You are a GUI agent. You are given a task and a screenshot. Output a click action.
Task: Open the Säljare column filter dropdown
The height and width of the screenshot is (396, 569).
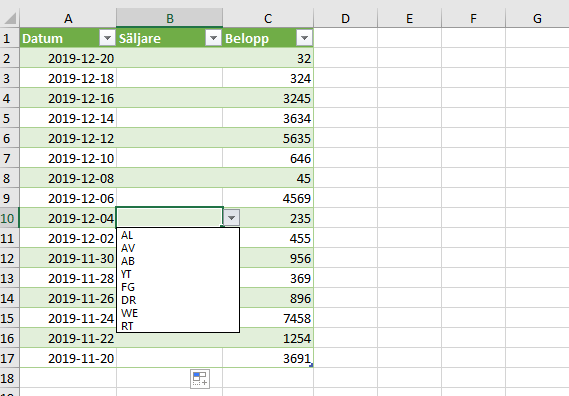pos(213,38)
